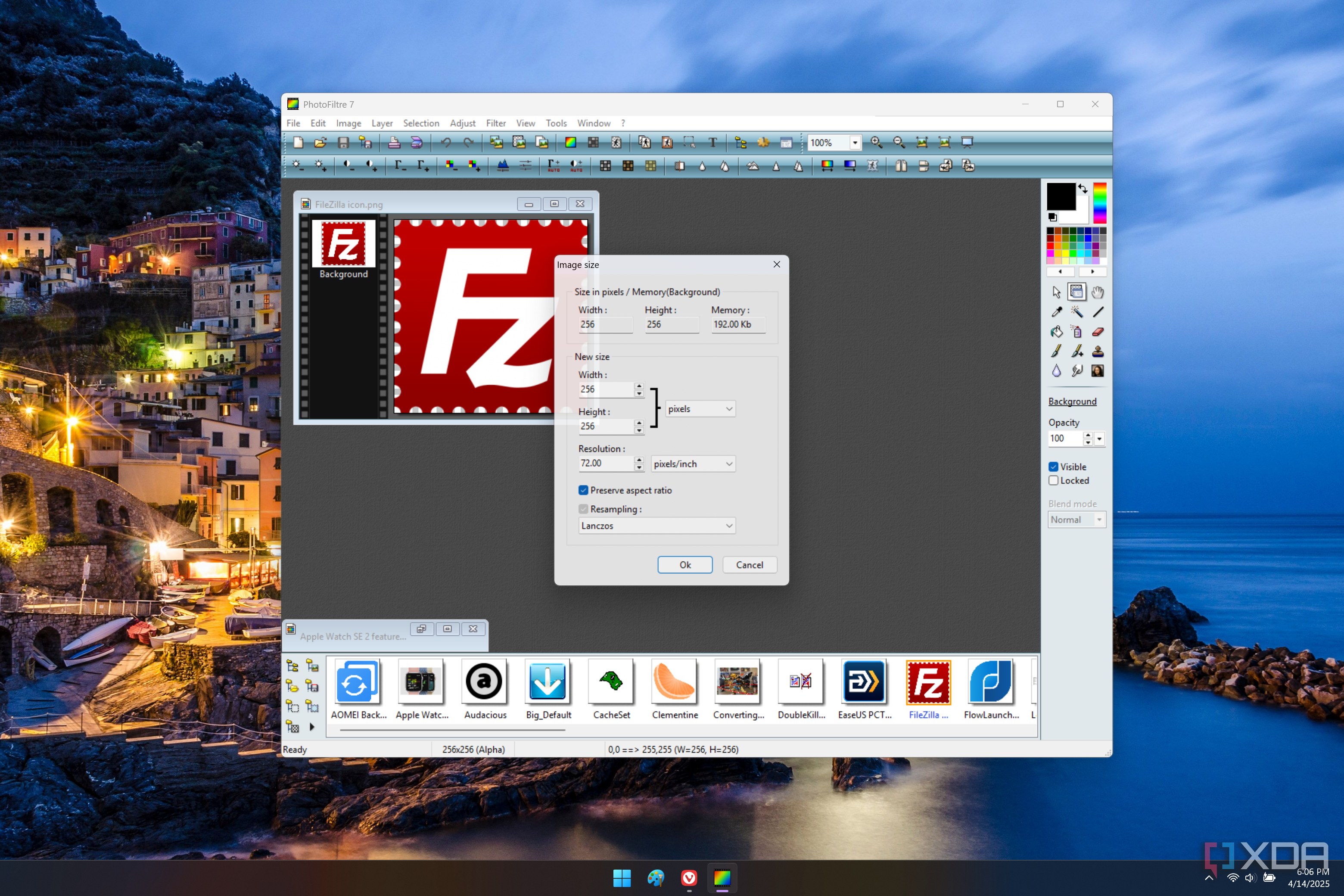Screen dimensions: 1344x896
Task: Click the black foreground color swatch
Action: pyautogui.click(x=1061, y=197)
